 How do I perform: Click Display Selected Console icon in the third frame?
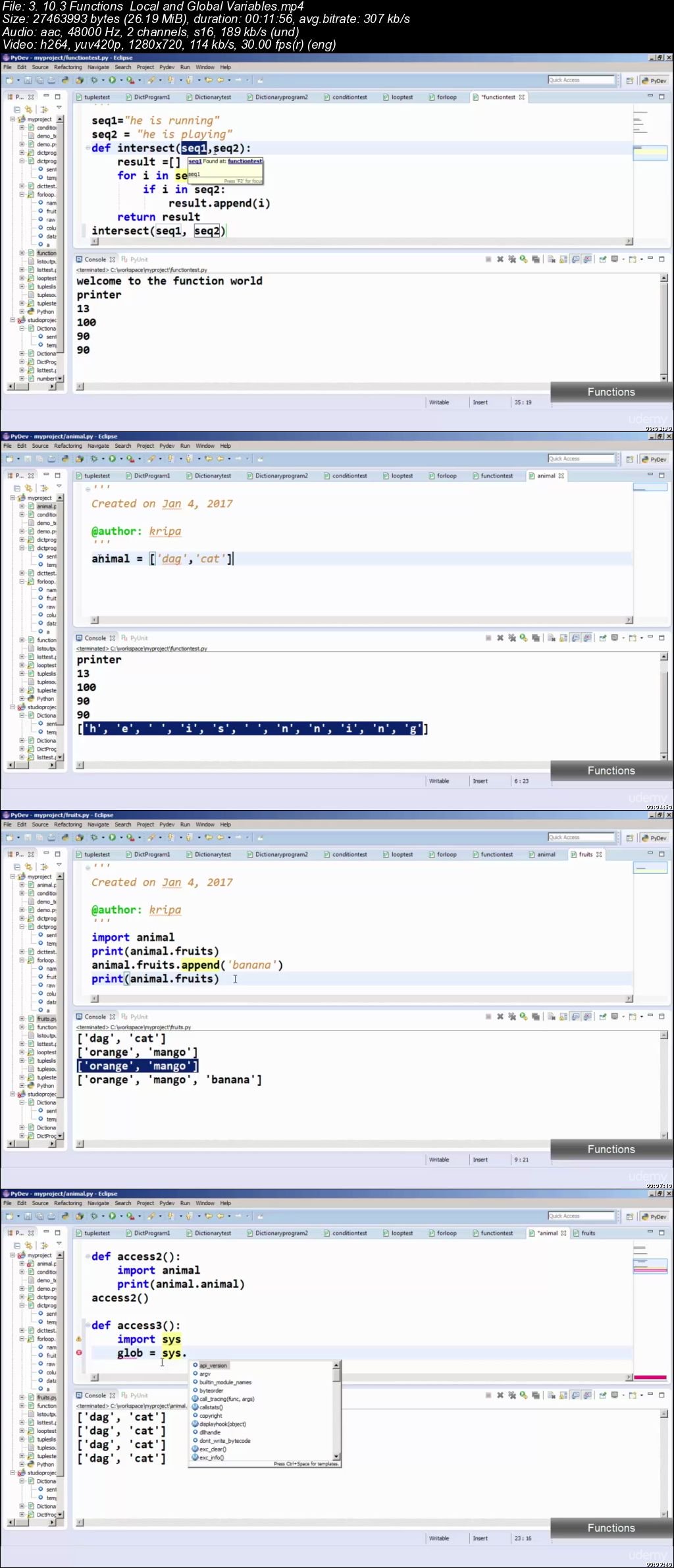[x=615, y=1017]
